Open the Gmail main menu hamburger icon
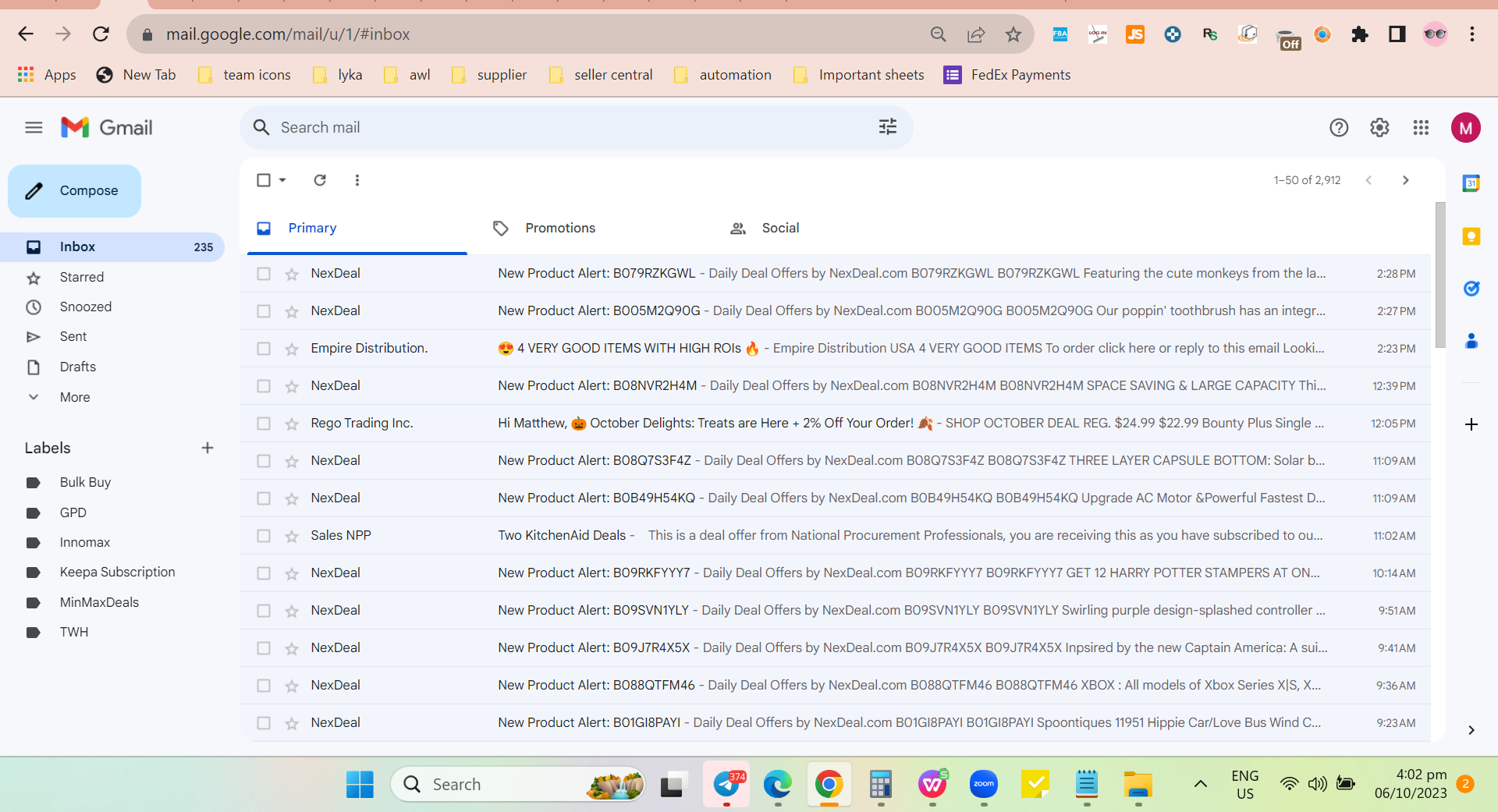 [x=34, y=127]
